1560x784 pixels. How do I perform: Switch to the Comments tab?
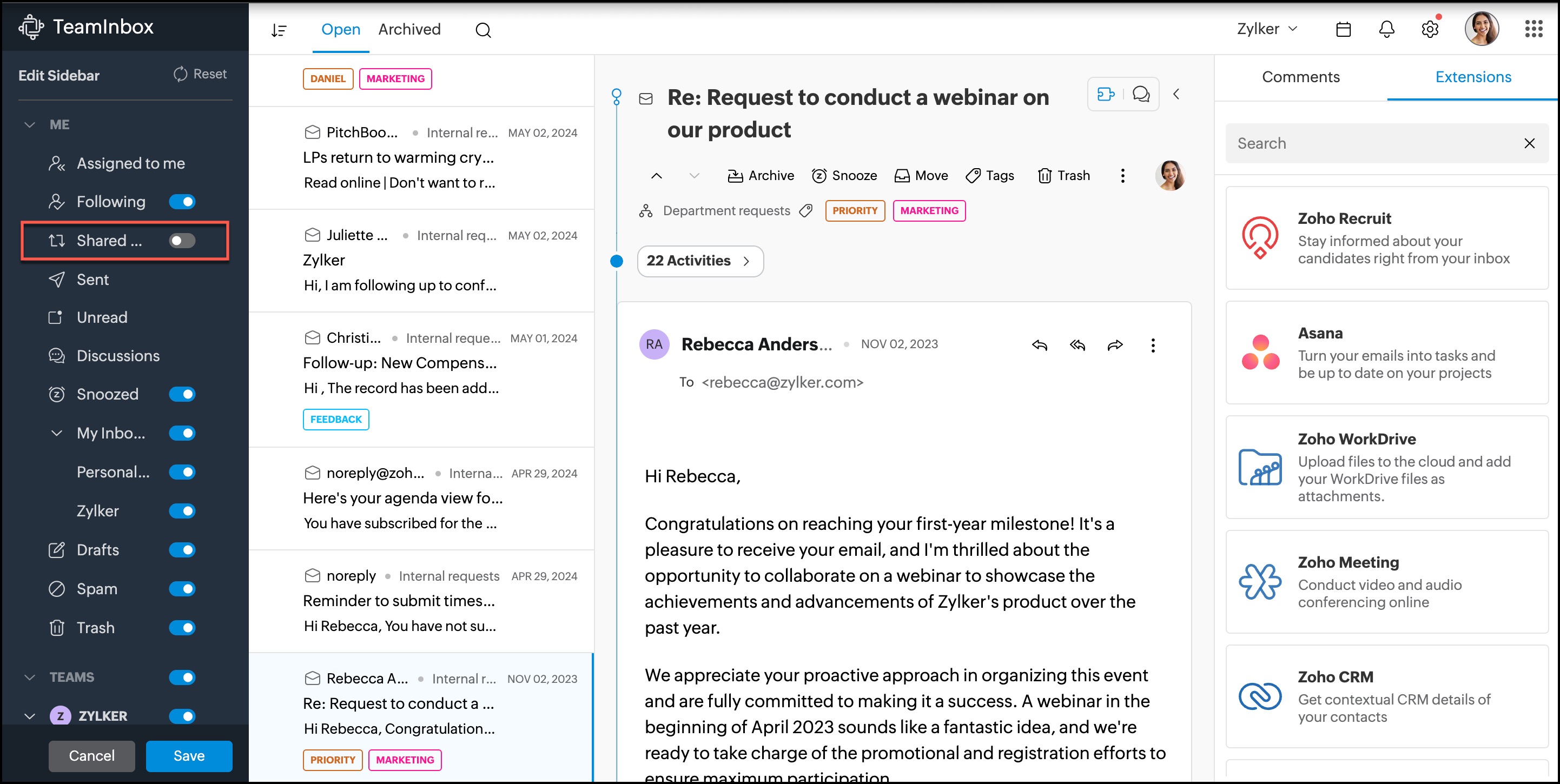pos(1300,77)
